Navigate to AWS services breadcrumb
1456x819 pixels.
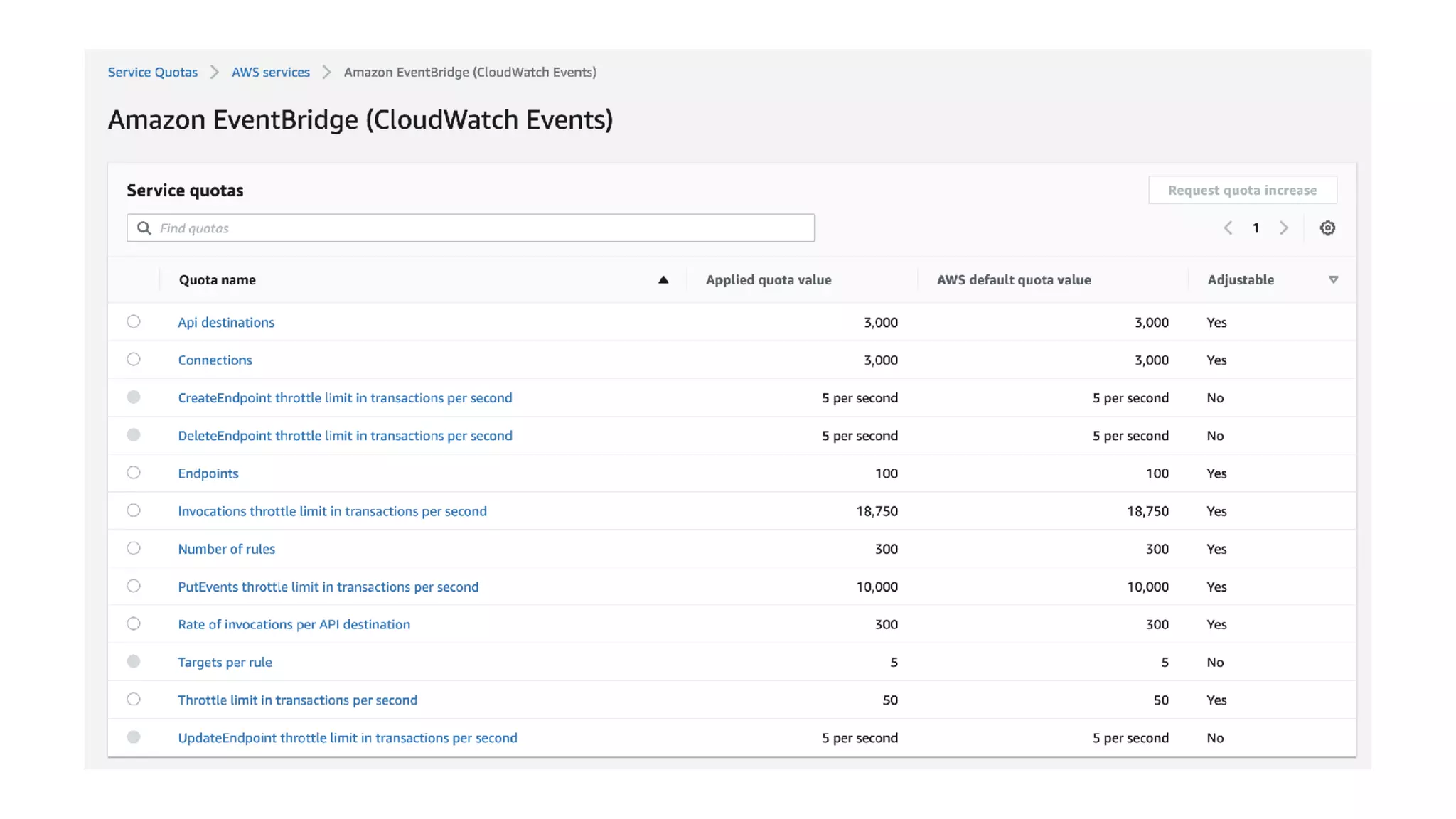pyautogui.click(x=270, y=73)
